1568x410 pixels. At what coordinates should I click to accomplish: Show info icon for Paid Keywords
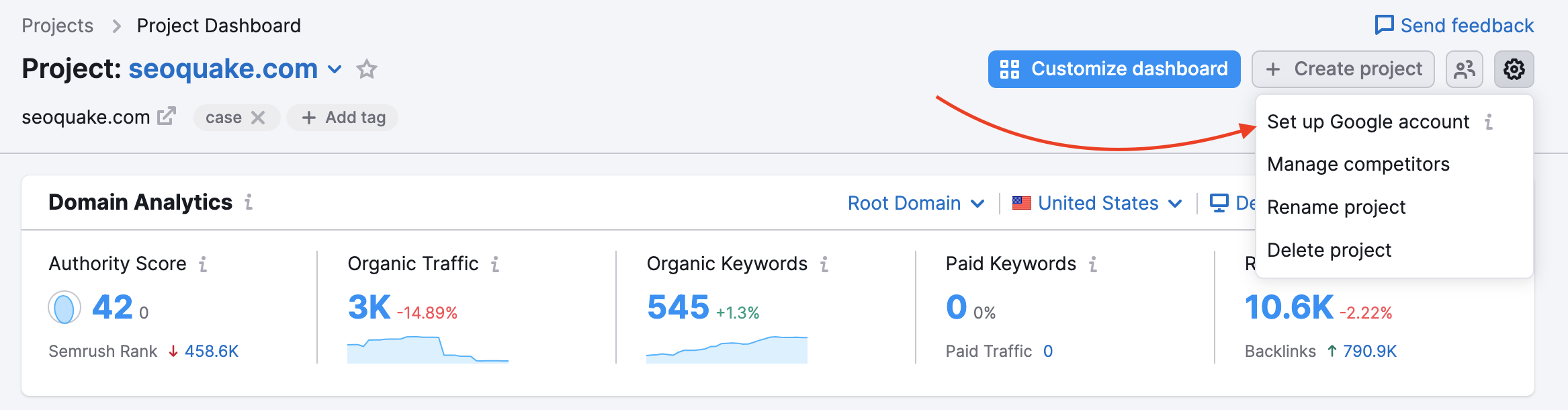click(1093, 264)
